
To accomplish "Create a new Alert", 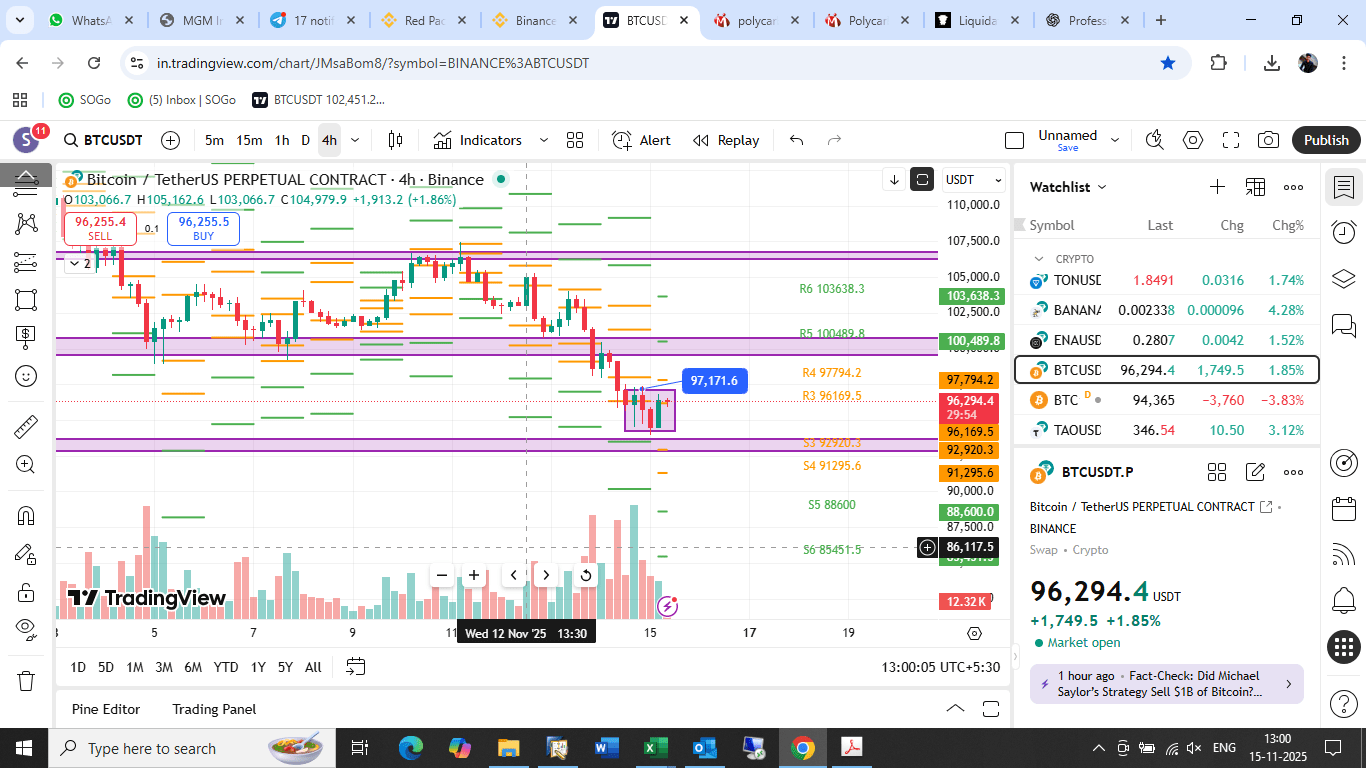I will coord(642,140).
